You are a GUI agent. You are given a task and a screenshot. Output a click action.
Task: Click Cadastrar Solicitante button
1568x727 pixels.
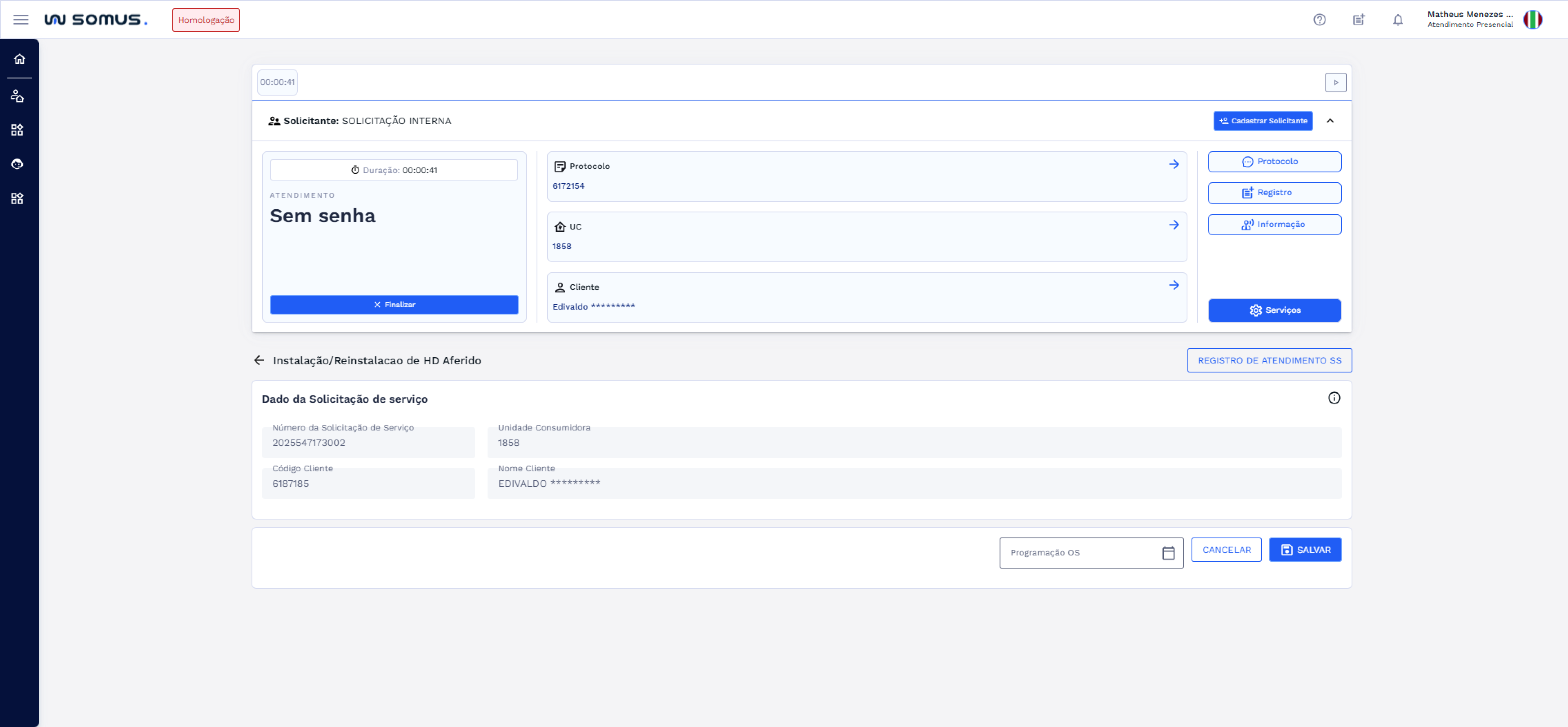click(1263, 120)
